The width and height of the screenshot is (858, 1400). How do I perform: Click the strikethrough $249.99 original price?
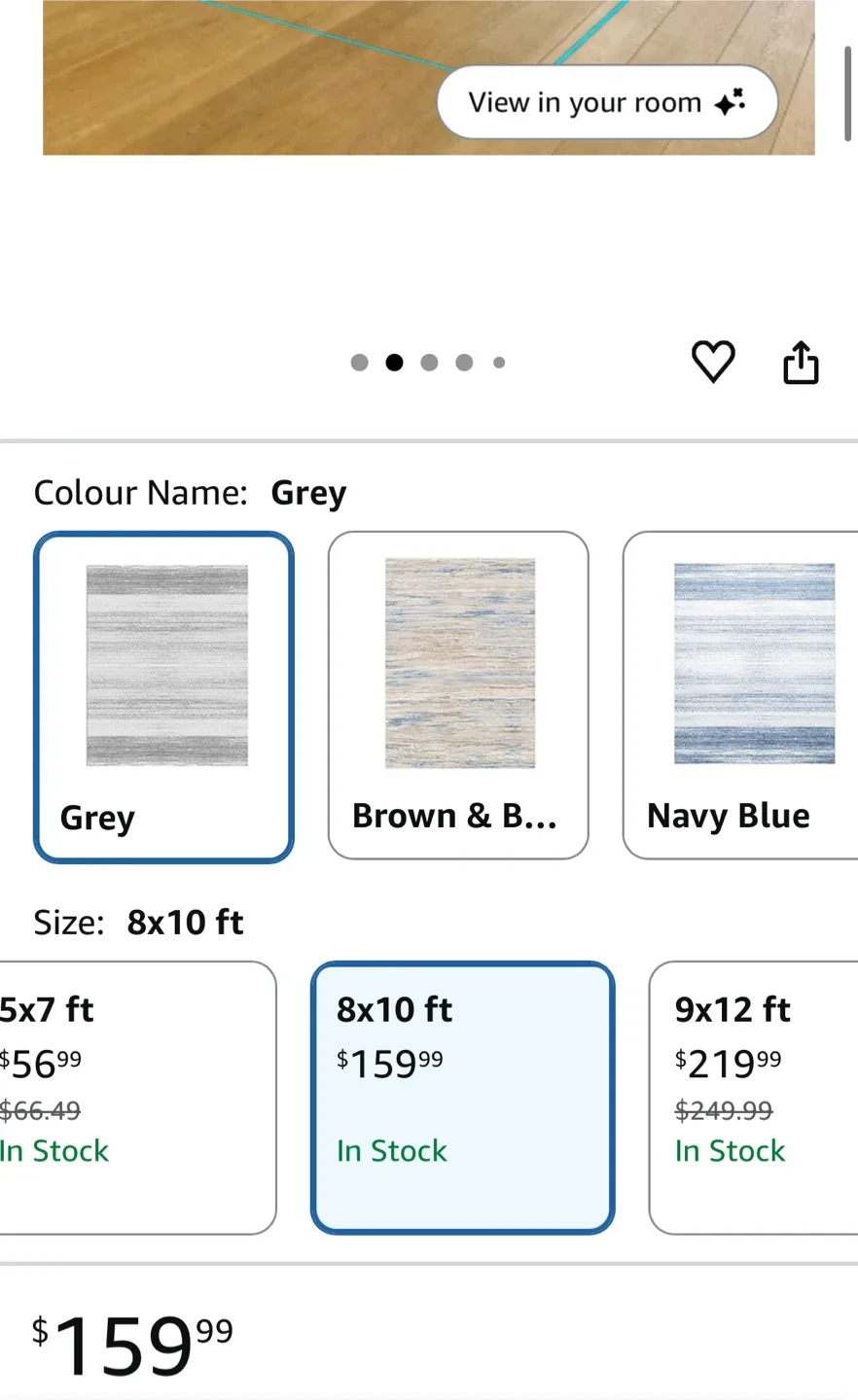click(724, 1111)
